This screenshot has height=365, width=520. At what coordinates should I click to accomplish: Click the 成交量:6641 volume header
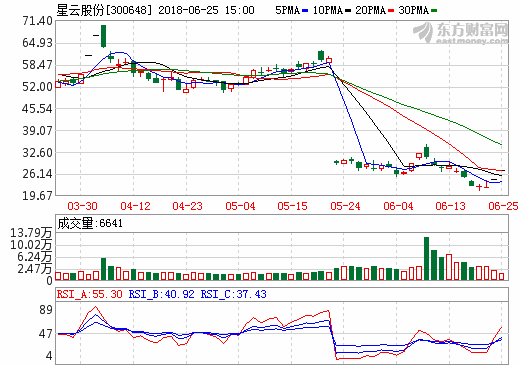coord(90,223)
